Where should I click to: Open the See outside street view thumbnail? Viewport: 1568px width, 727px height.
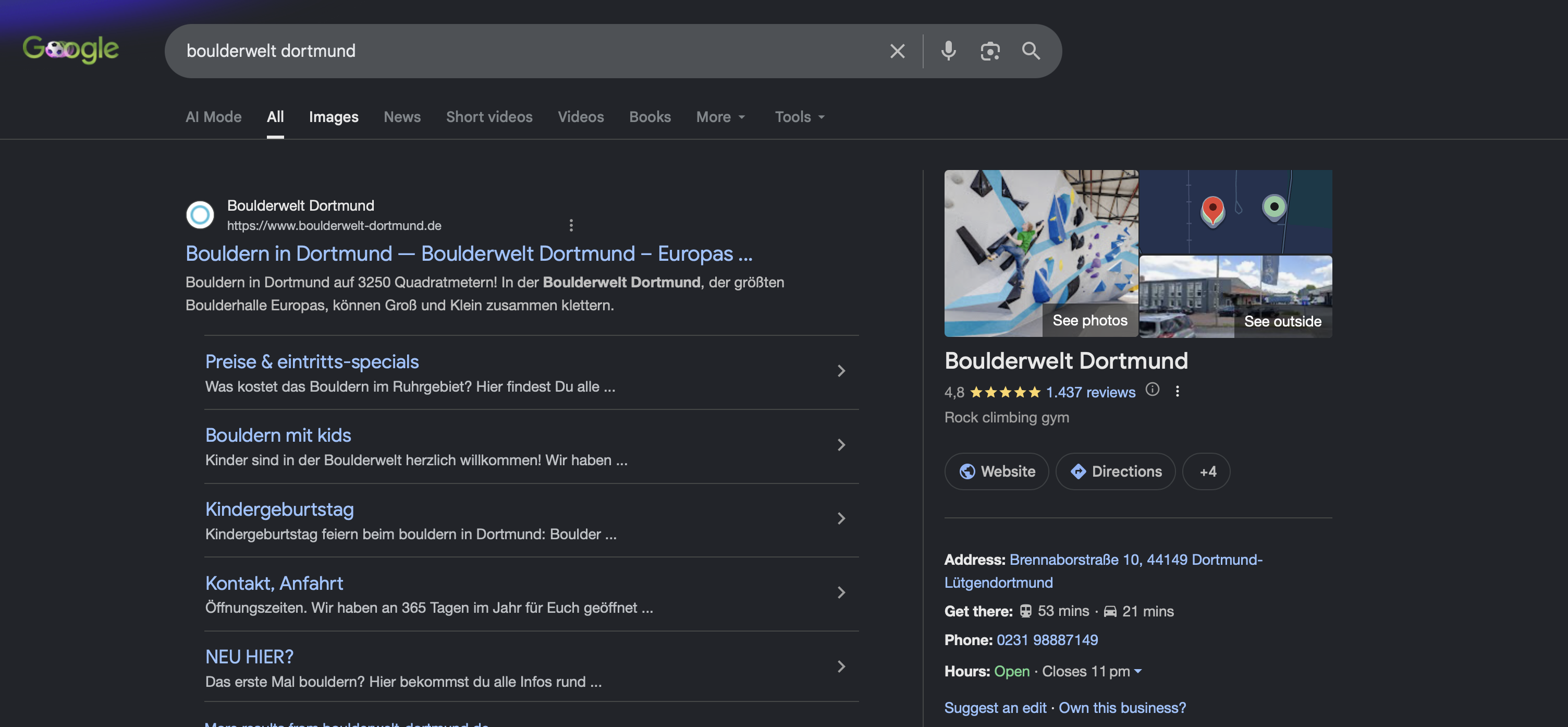[x=1235, y=297]
